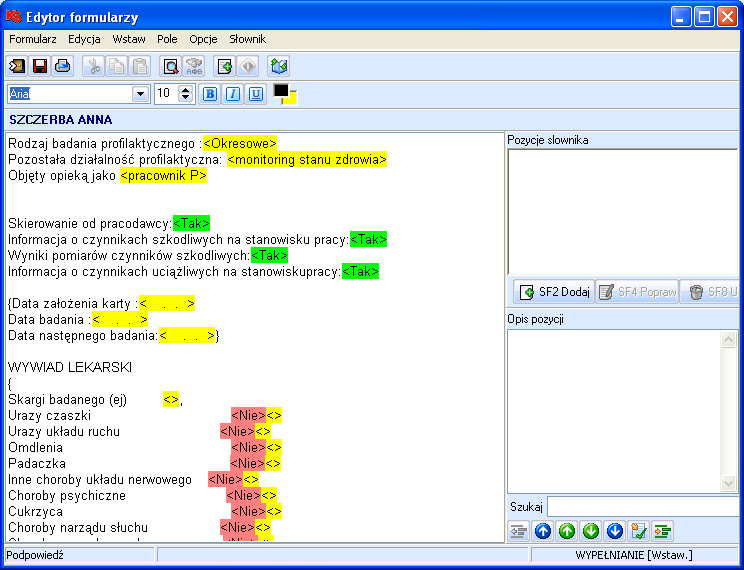Toggle bold formatting
Viewport: 744px width, 570px height.
point(209,94)
